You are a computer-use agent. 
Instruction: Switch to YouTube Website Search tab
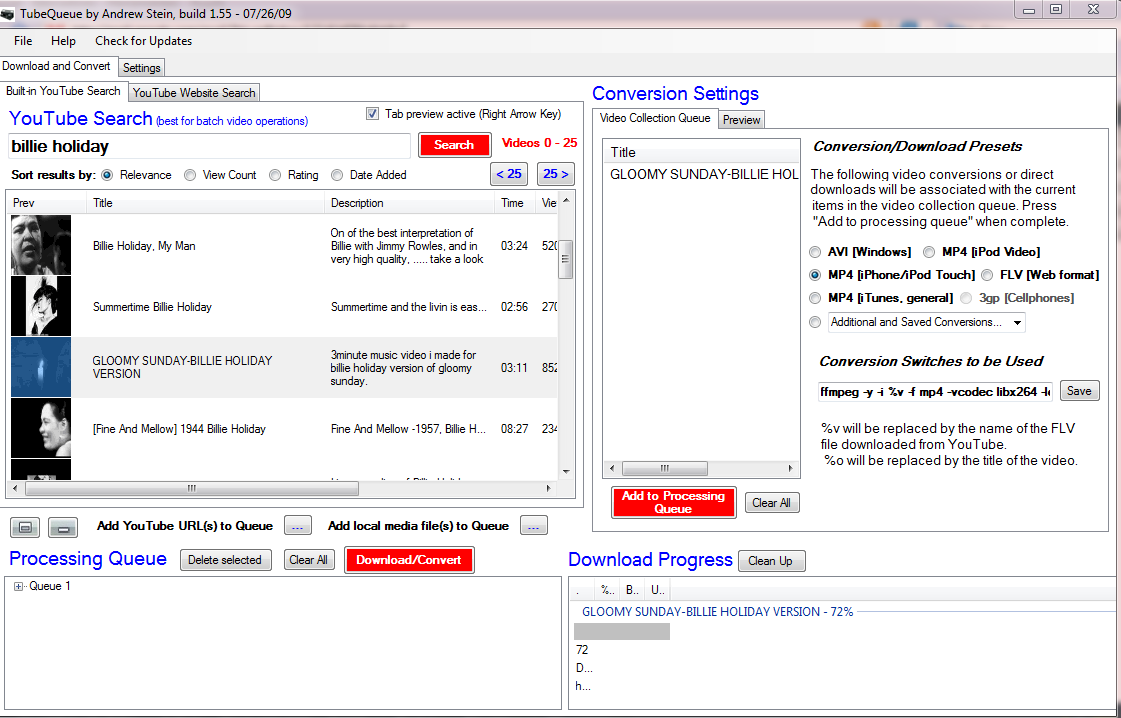[x=194, y=92]
